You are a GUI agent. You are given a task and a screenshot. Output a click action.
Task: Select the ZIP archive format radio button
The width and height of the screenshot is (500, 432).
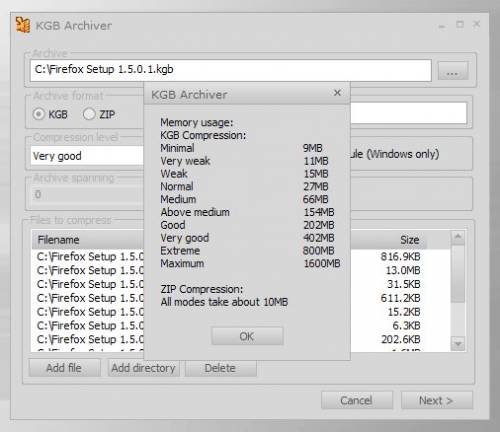[89, 114]
